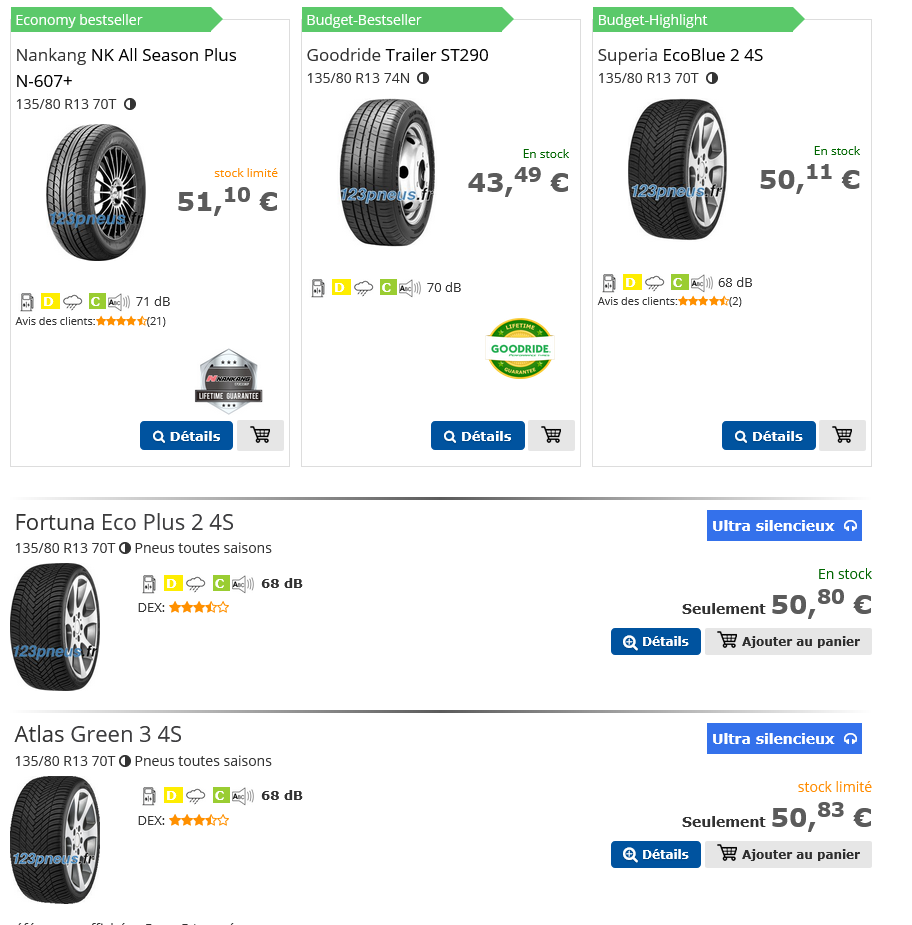This screenshot has width=912, height=925.
Task: Click the Nankang lifetime guarantee badge
Action: (x=228, y=381)
